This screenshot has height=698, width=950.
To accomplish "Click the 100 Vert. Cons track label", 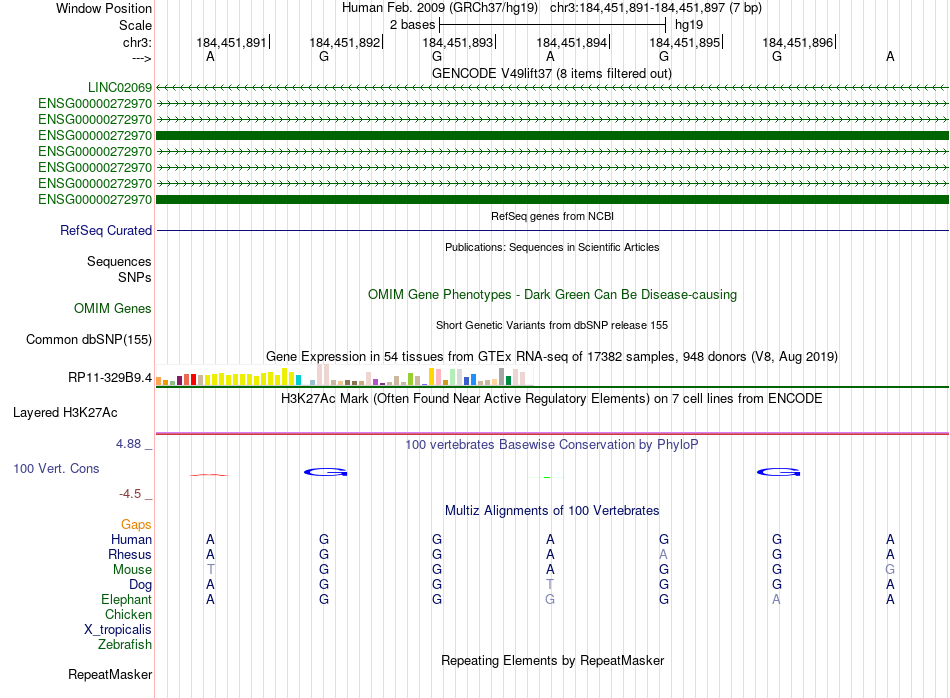I will click(56, 468).
